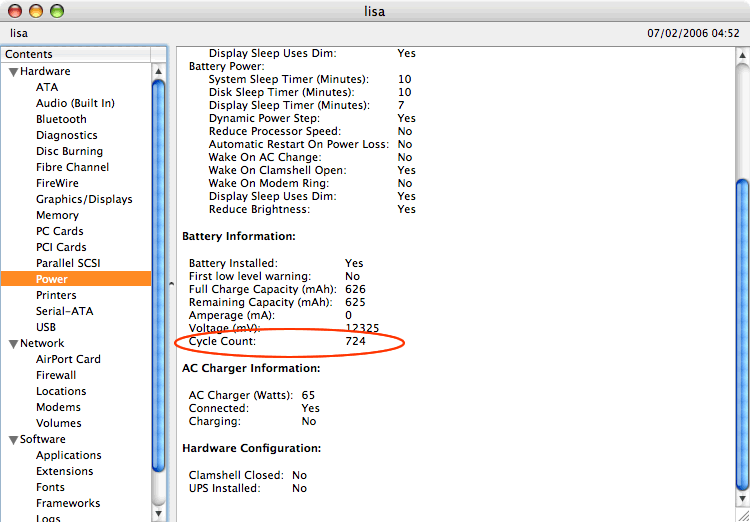Click the pane splitter handle
This screenshot has width=750, height=522.
171,284
